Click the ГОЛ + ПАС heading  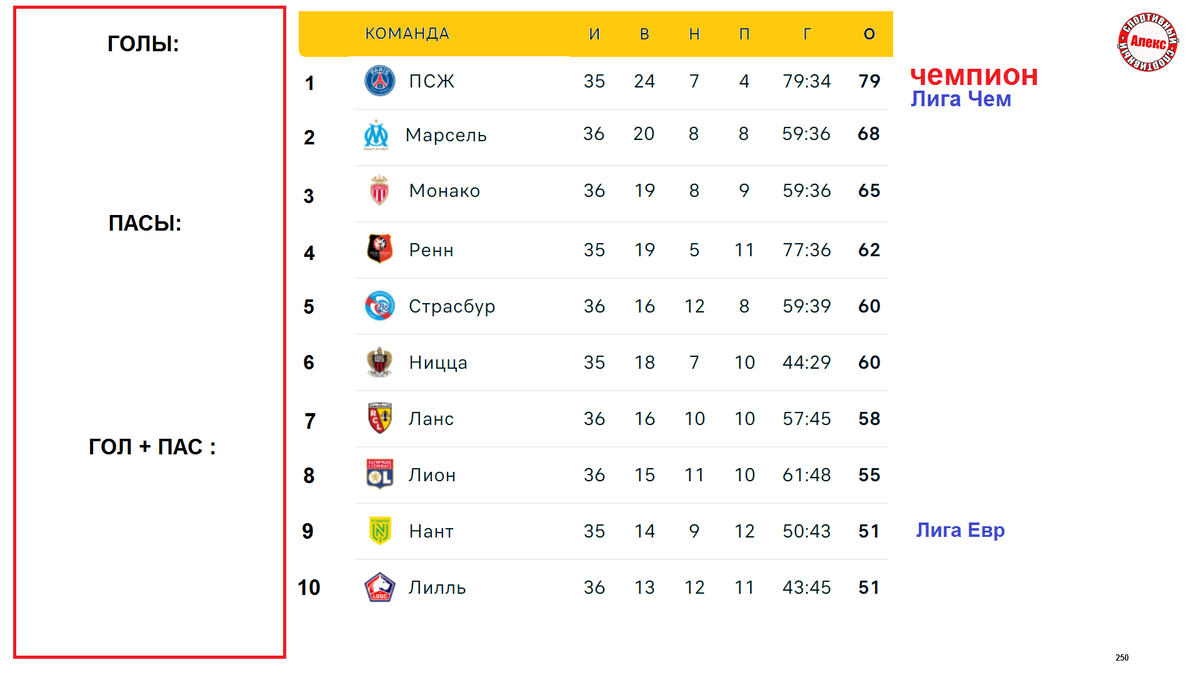tap(152, 447)
